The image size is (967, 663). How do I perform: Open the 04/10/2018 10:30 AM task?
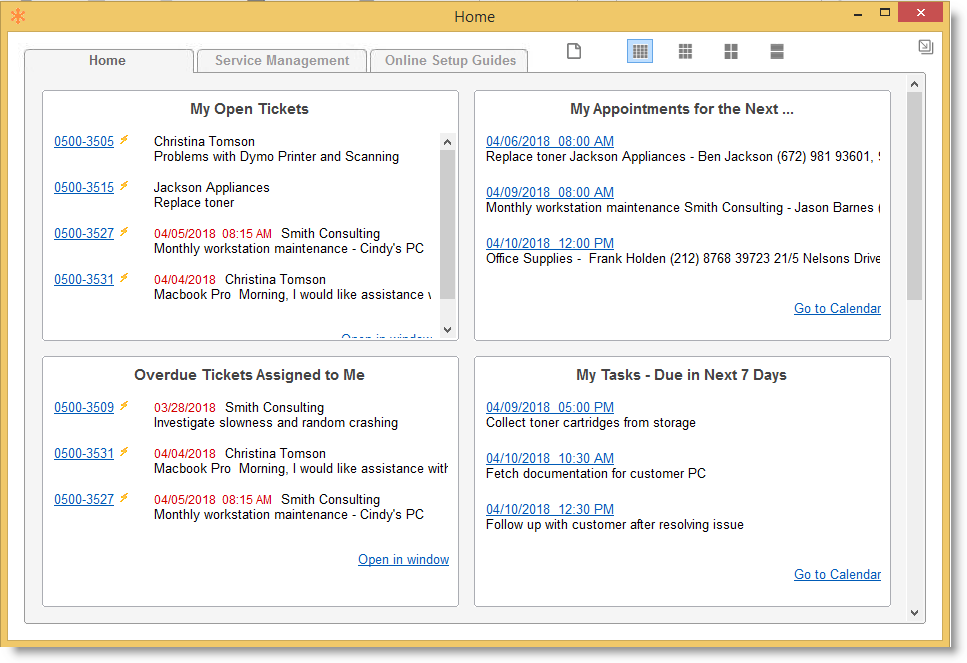point(550,458)
